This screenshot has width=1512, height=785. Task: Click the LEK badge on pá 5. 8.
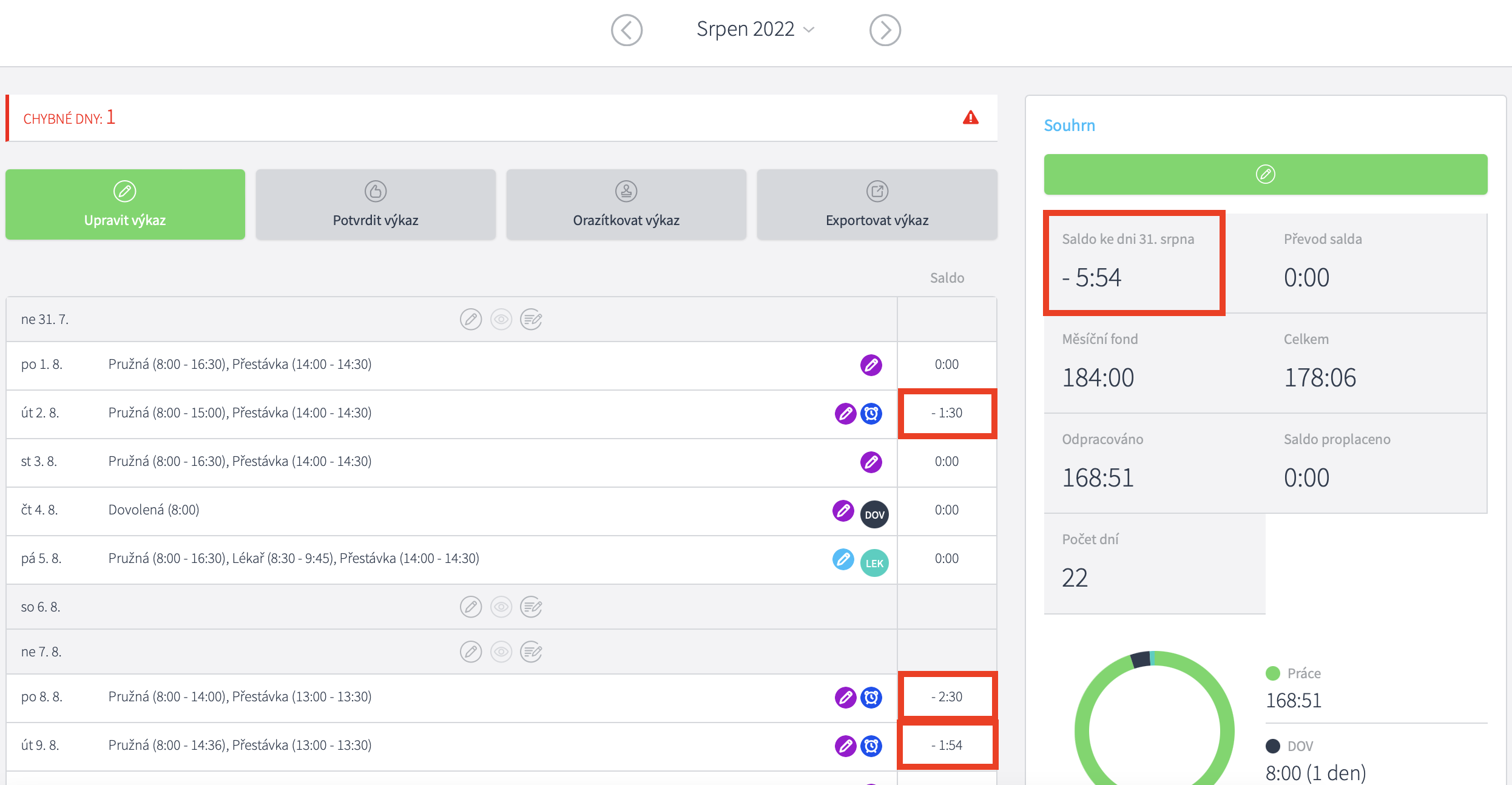point(874,563)
